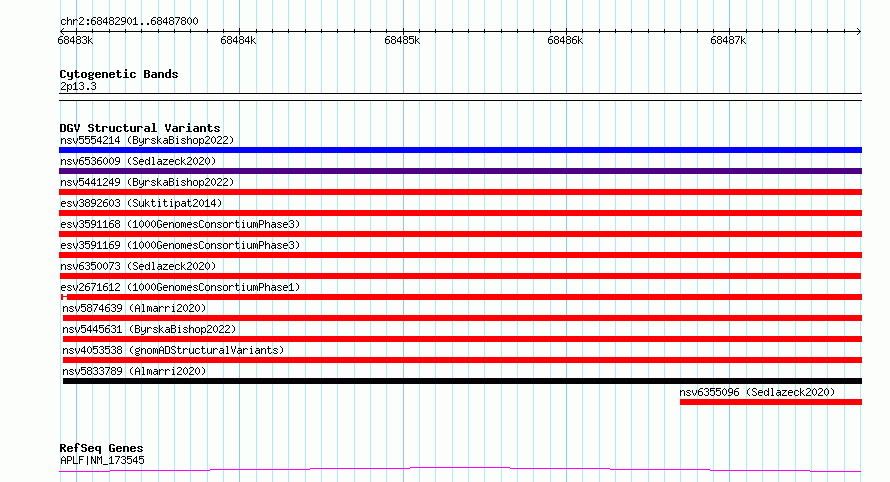Viewport: 890px width, 482px height.
Task: Select the black nsv5833789 variant bar
Action: [x=462, y=381]
